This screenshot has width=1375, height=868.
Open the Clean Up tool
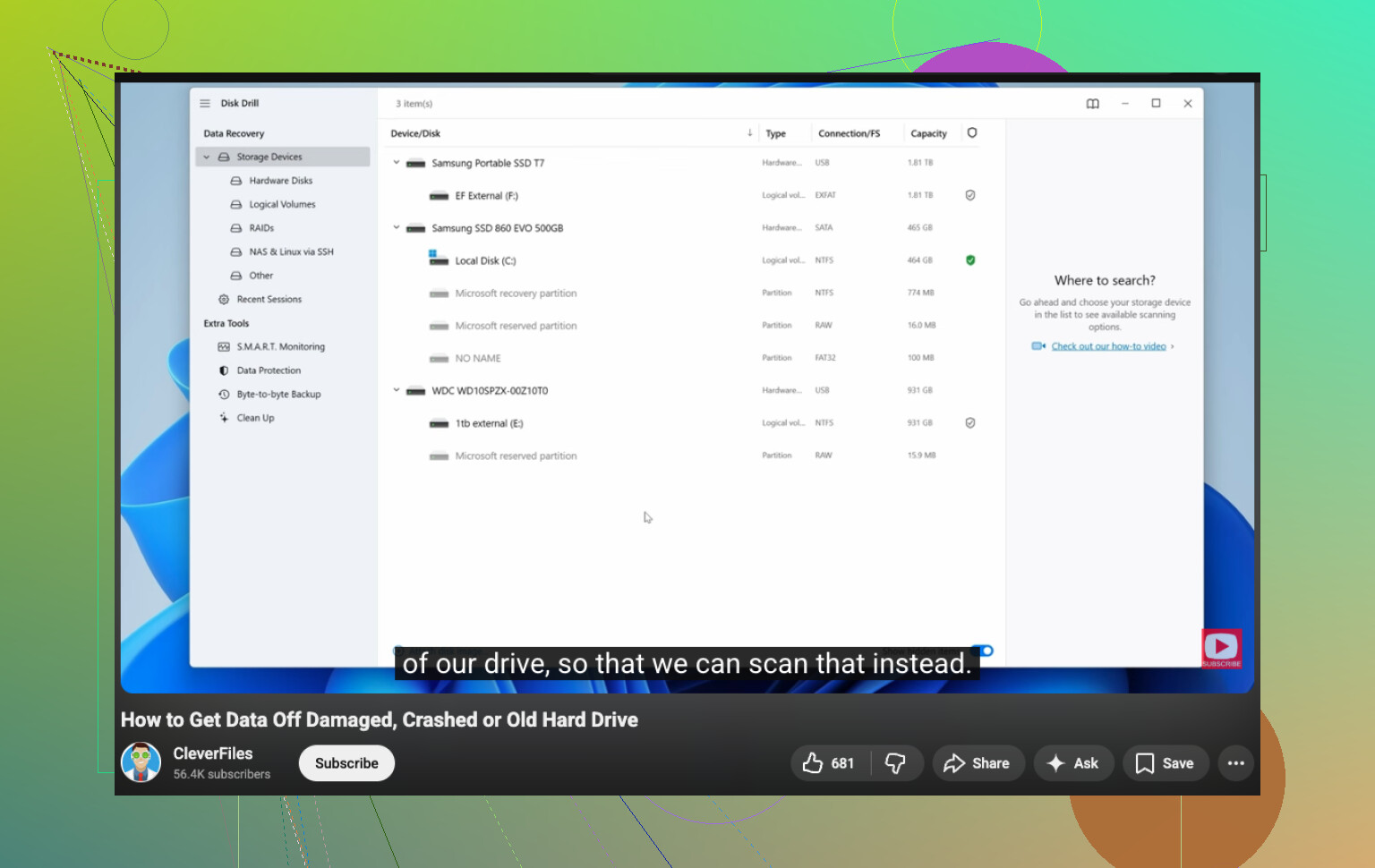tap(255, 418)
